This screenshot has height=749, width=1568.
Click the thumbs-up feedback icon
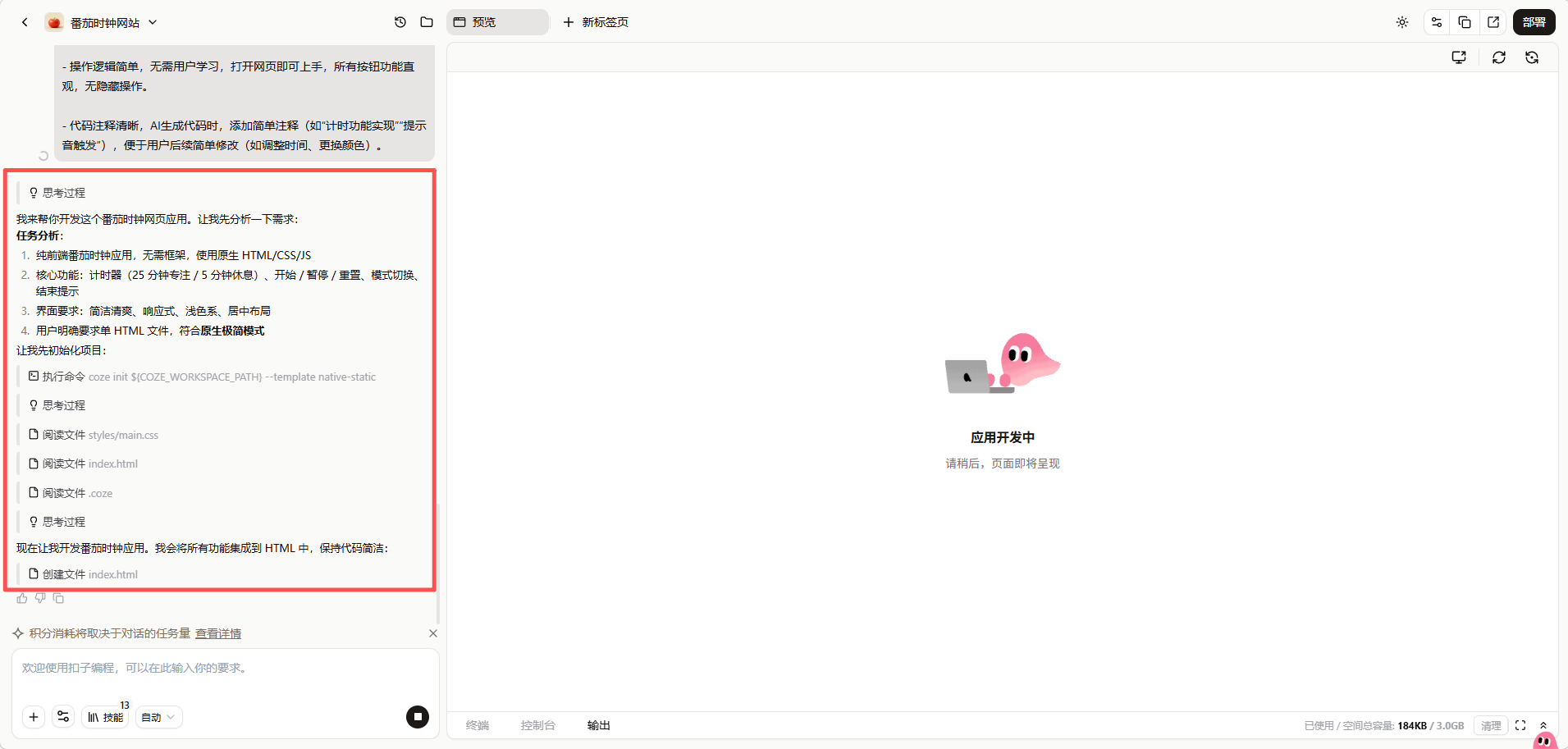pos(22,599)
